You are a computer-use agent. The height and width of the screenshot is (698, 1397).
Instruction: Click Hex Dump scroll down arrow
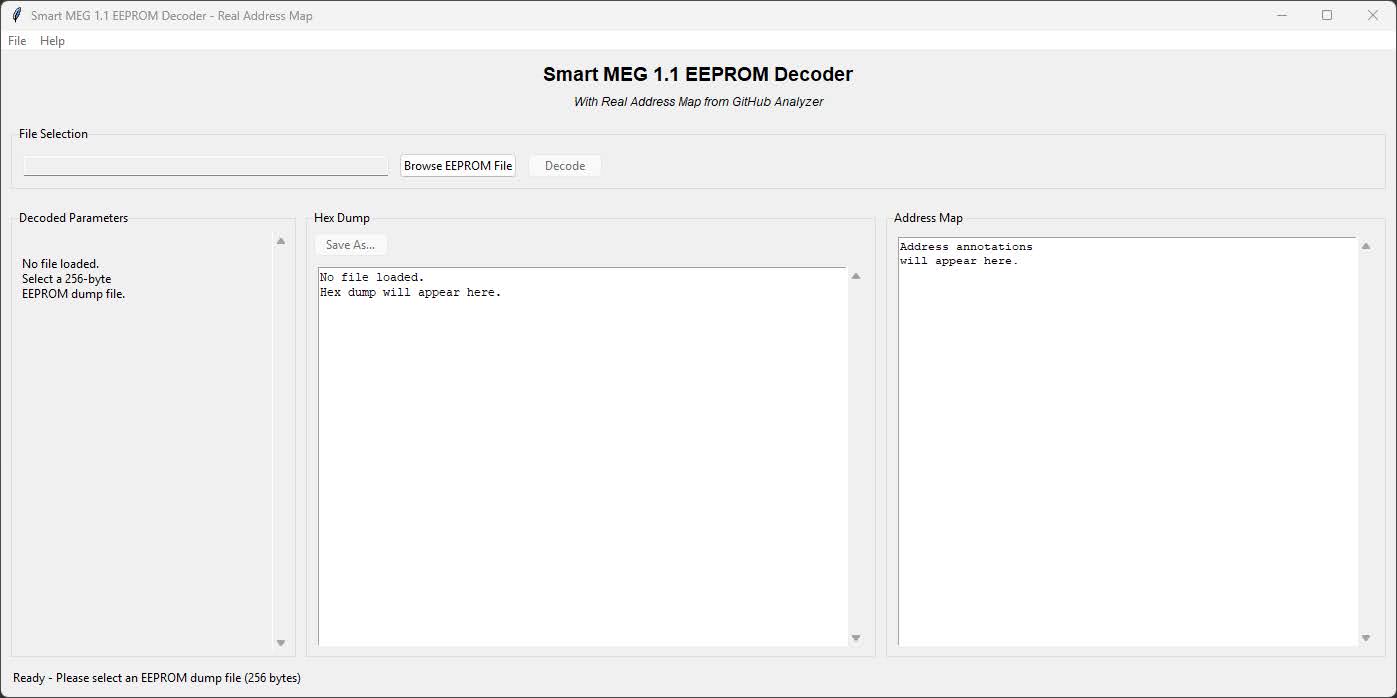(856, 638)
